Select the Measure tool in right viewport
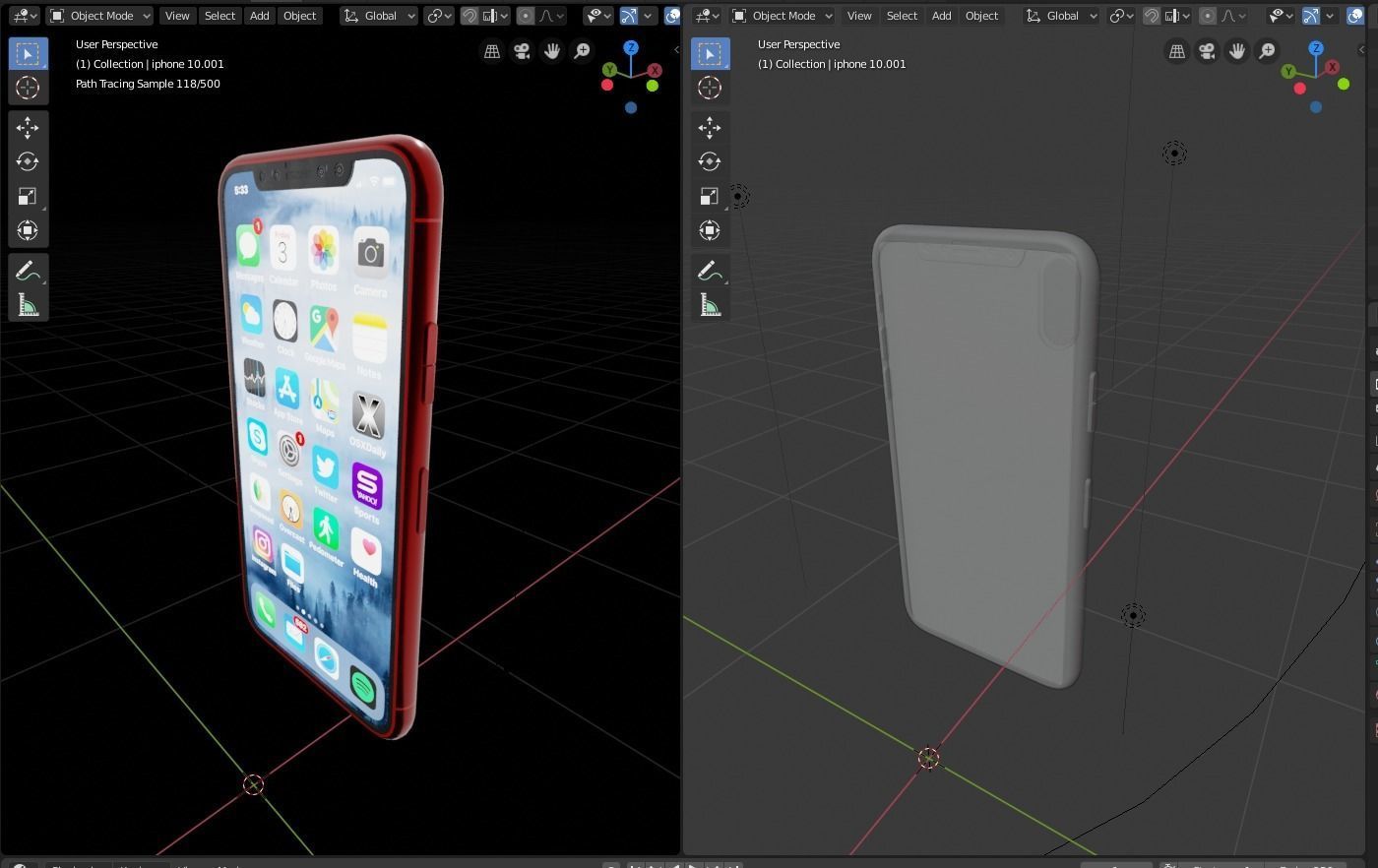This screenshot has height=868, width=1378. pos(710,305)
